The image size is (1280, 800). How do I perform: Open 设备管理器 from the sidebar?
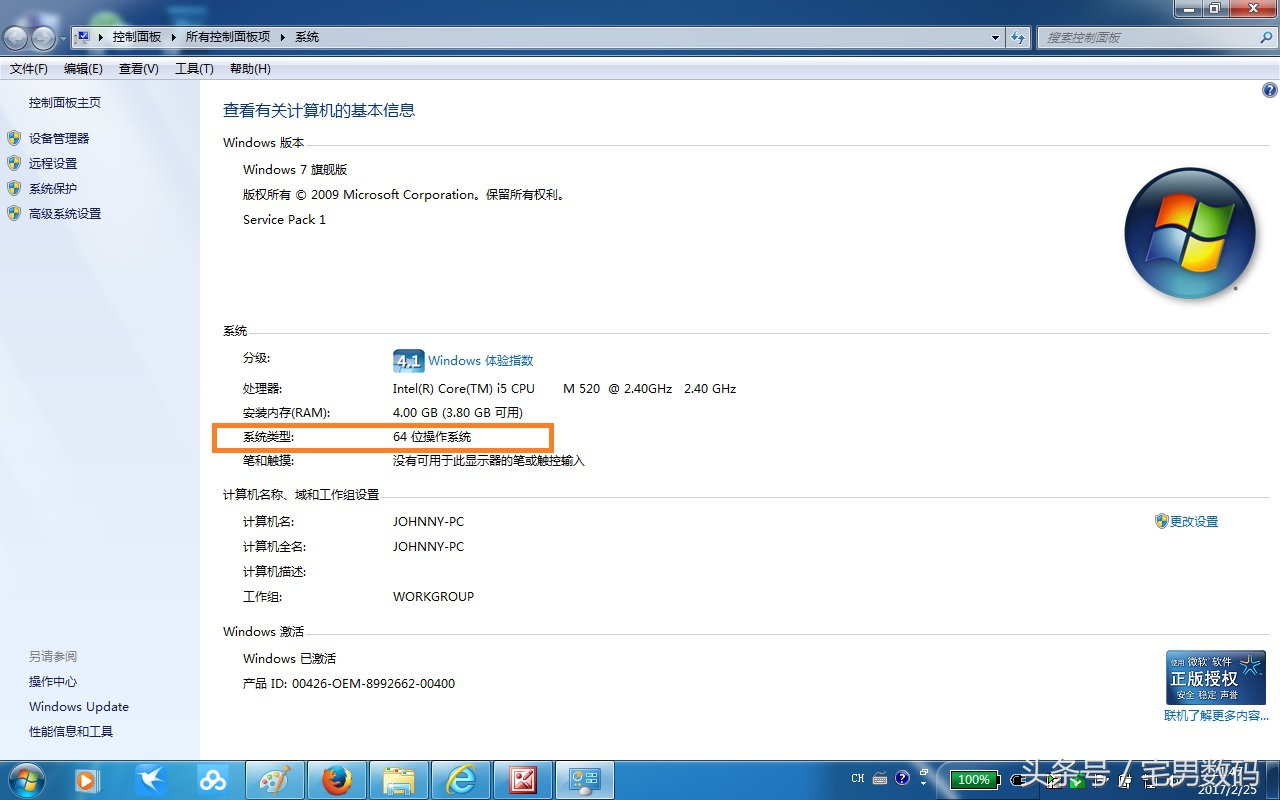pos(57,137)
